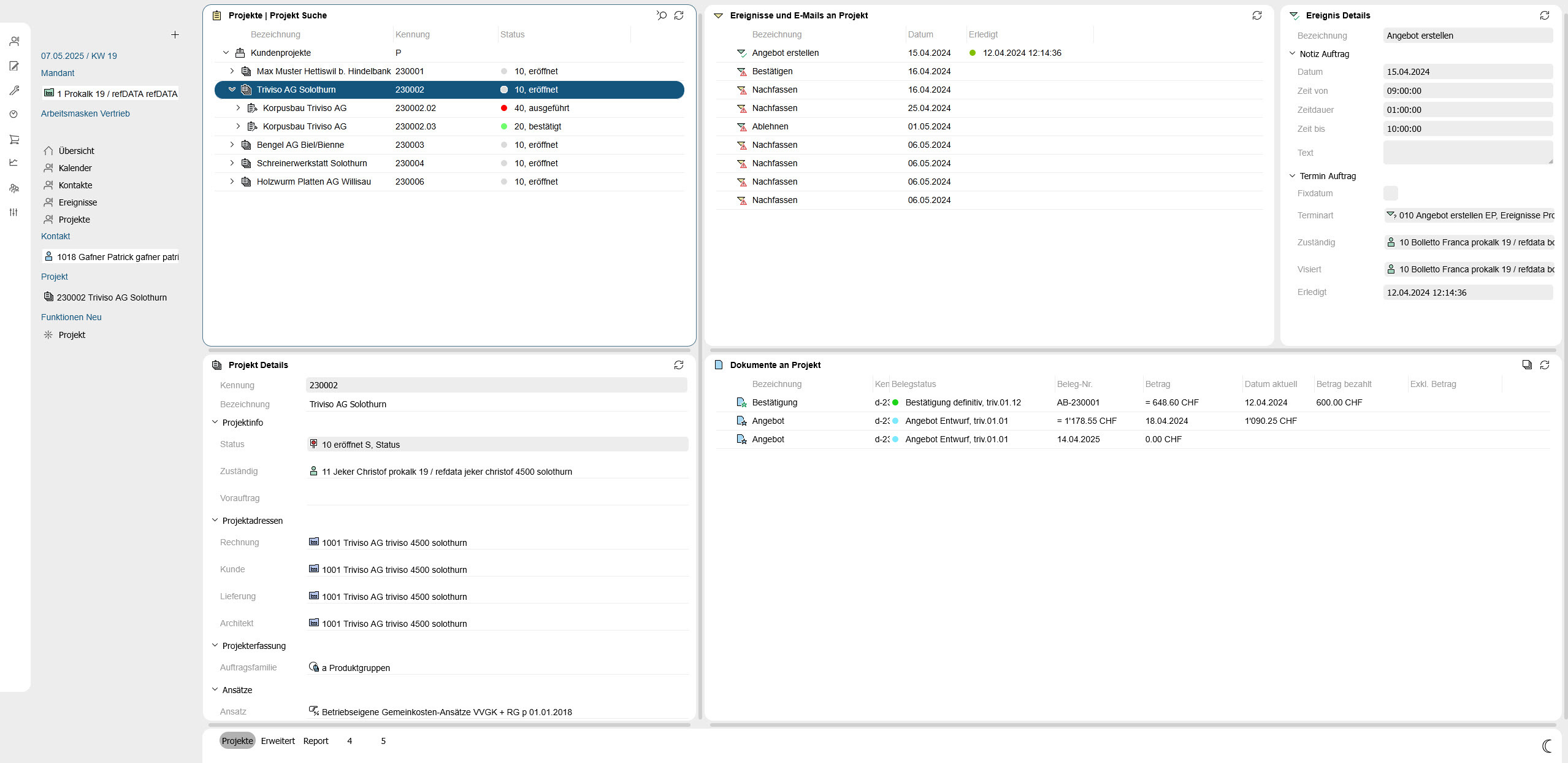Open the statistics chart icon in sidebar
1568x763 pixels.
[14, 163]
